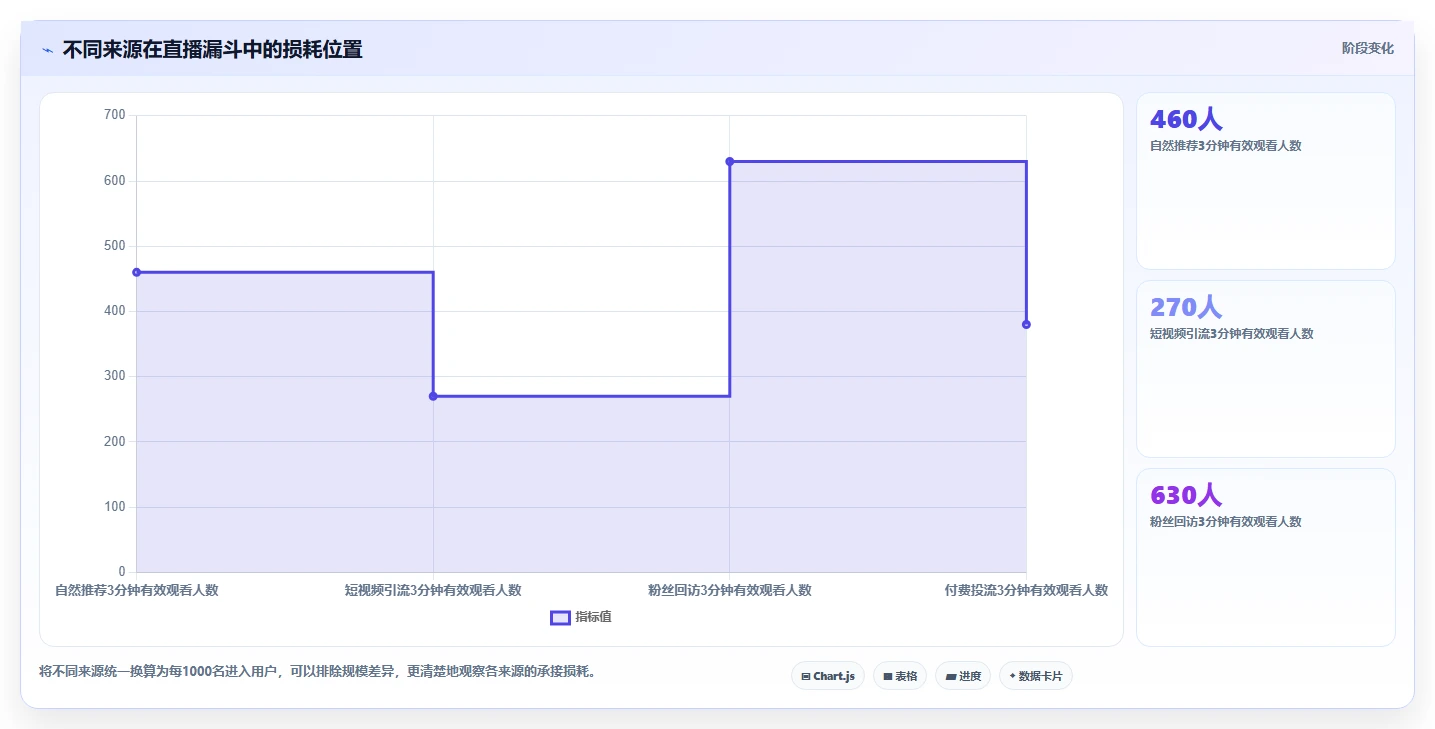1435x729 pixels.
Task: Click the y-axis tick label 600
Action: click(115, 181)
